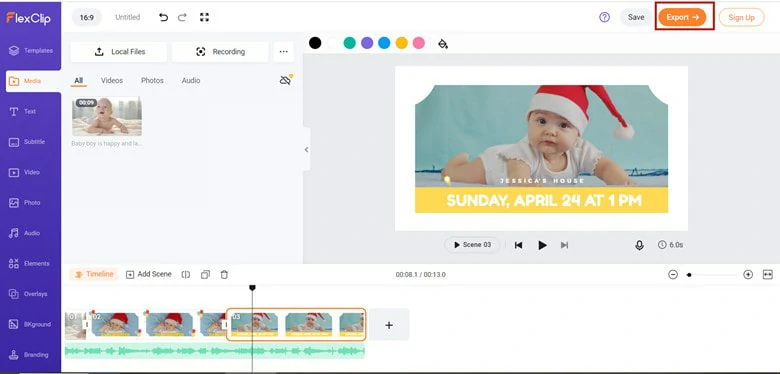
Task: Click the FlexClip logo
Action: click(28, 18)
